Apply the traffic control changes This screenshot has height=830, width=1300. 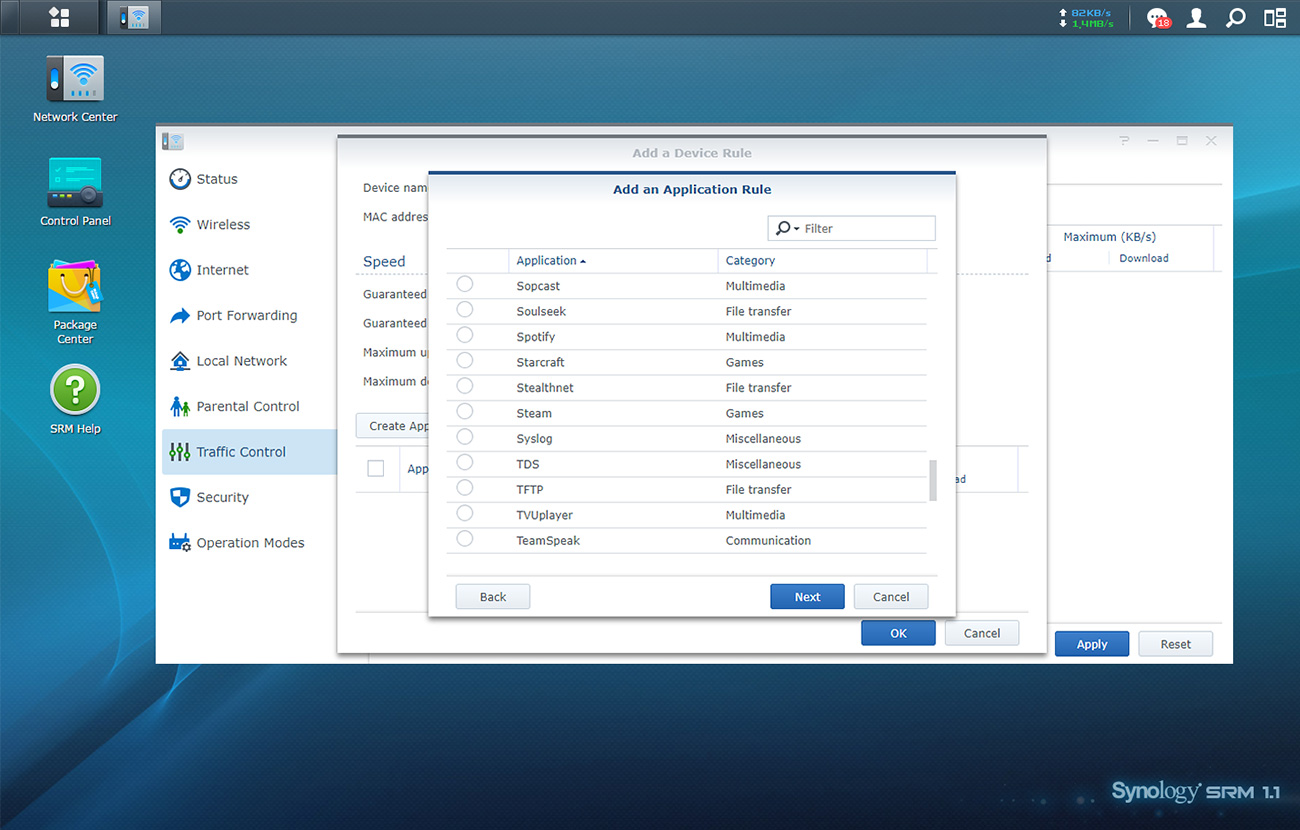1091,643
